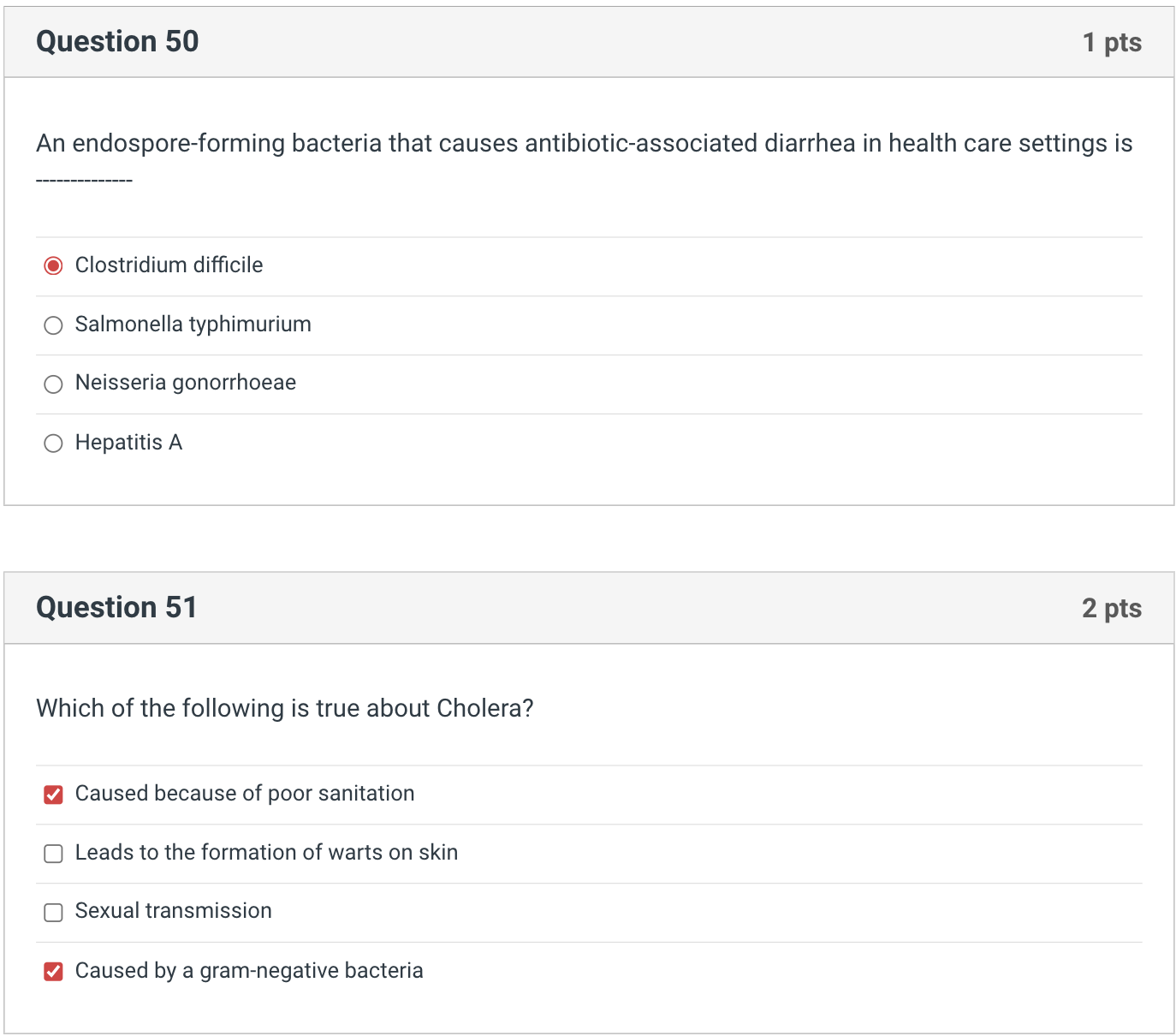
Task: Click the endospore-forming bacteria question prompt text
Action: click(x=584, y=144)
